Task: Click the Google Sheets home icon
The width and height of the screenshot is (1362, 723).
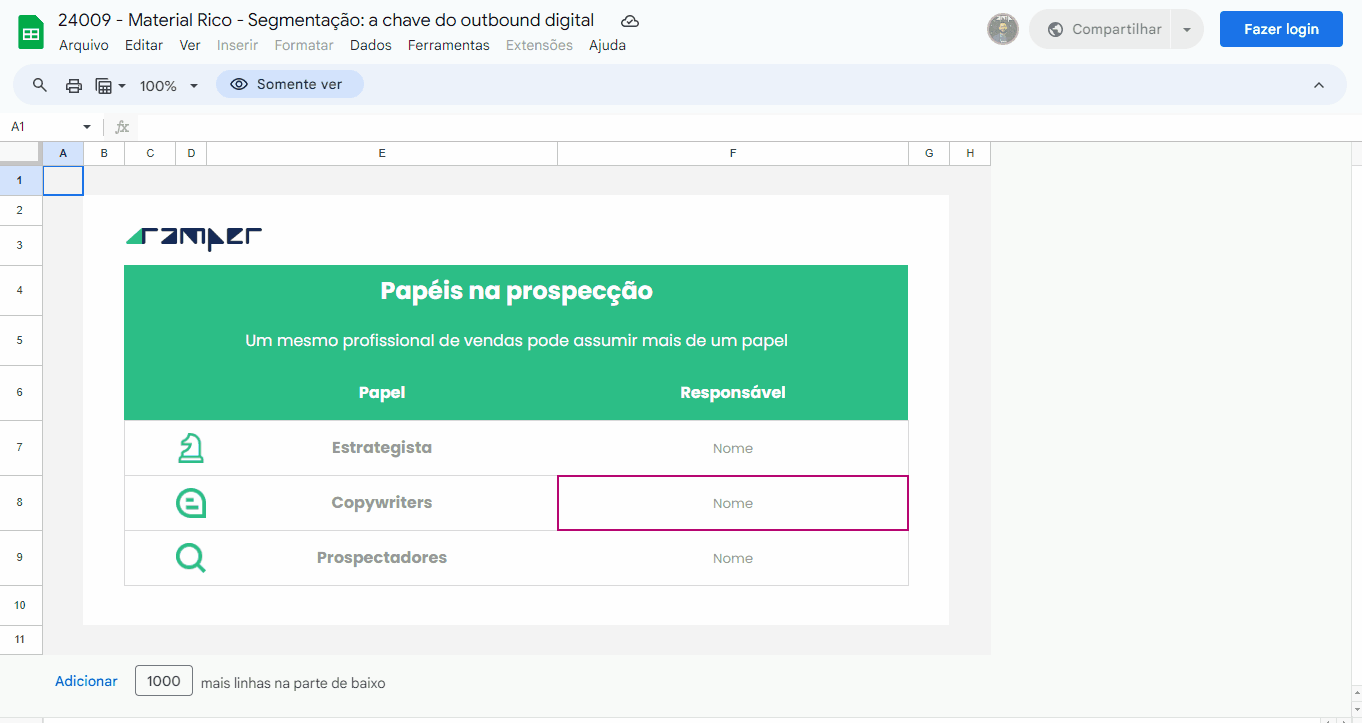Action: pos(31,32)
